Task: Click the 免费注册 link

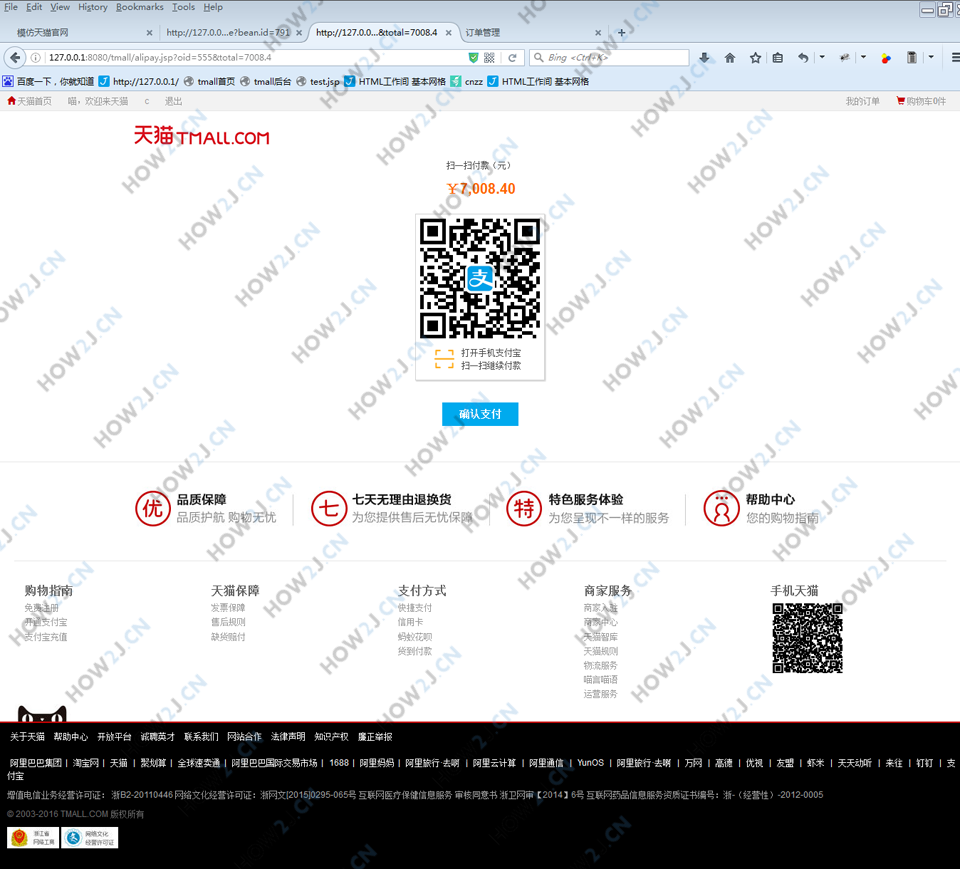Action: pos(42,608)
